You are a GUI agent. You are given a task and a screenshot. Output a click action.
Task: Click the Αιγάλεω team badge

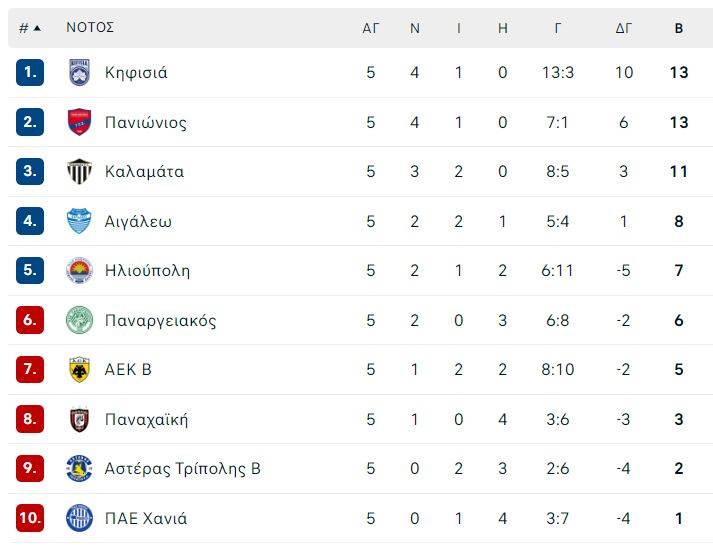tap(79, 221)
